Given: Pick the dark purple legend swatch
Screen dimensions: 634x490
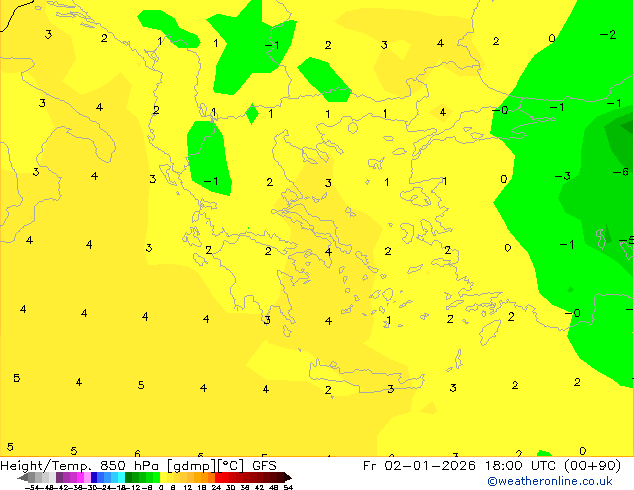Looking at the screenshot, I should [59, 477].
